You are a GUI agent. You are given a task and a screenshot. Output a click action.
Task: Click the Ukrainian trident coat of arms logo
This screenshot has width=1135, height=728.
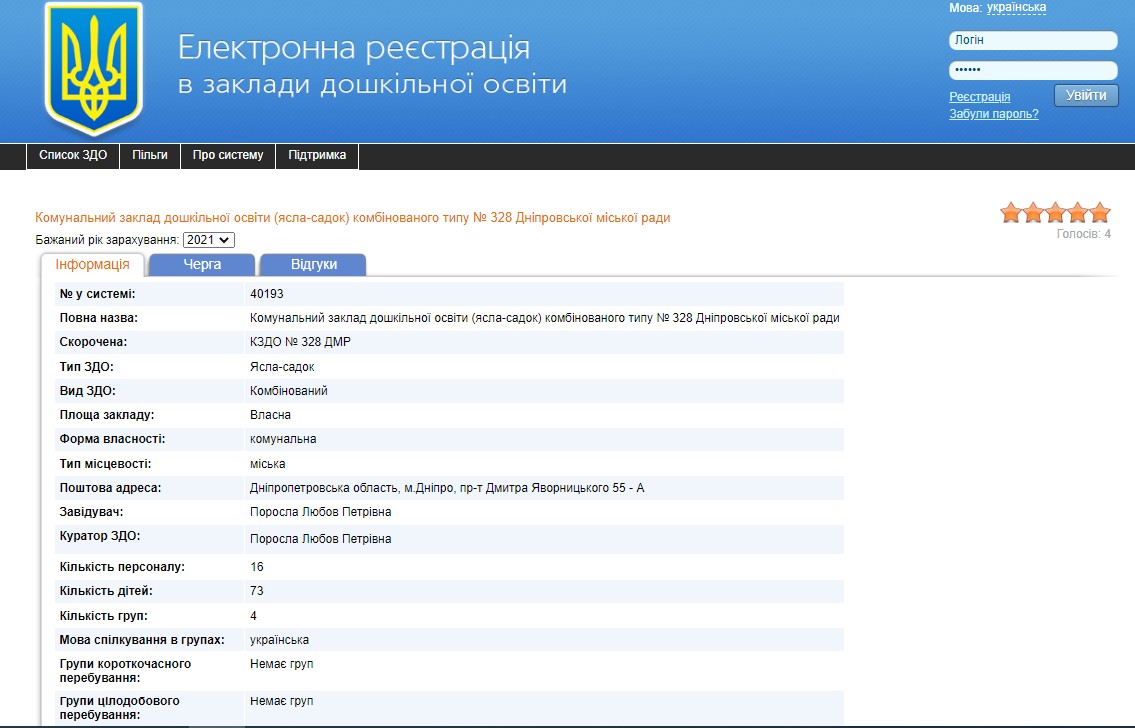[93, 69]
